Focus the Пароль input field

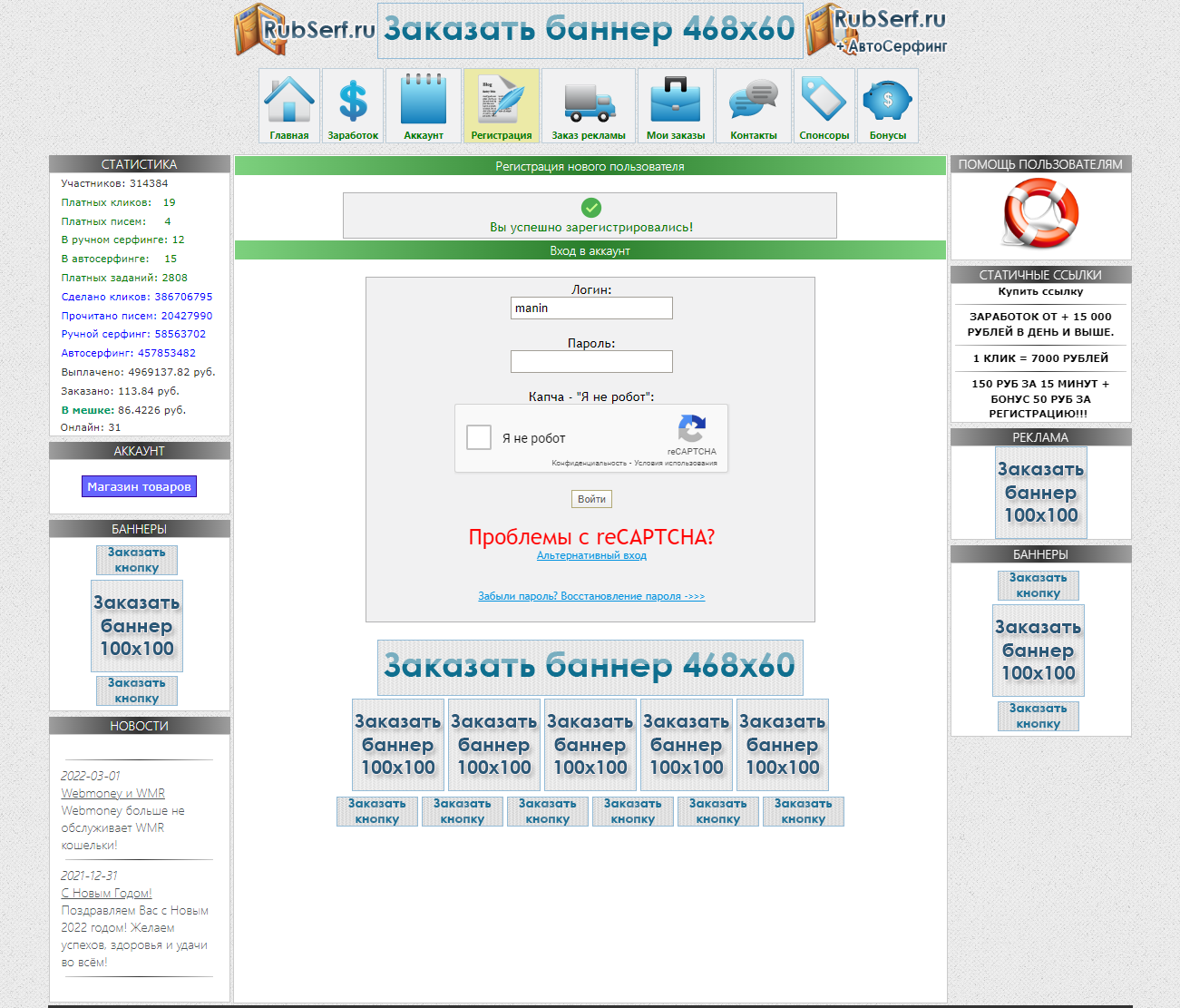pyautogui.click(x=591, y=362)
